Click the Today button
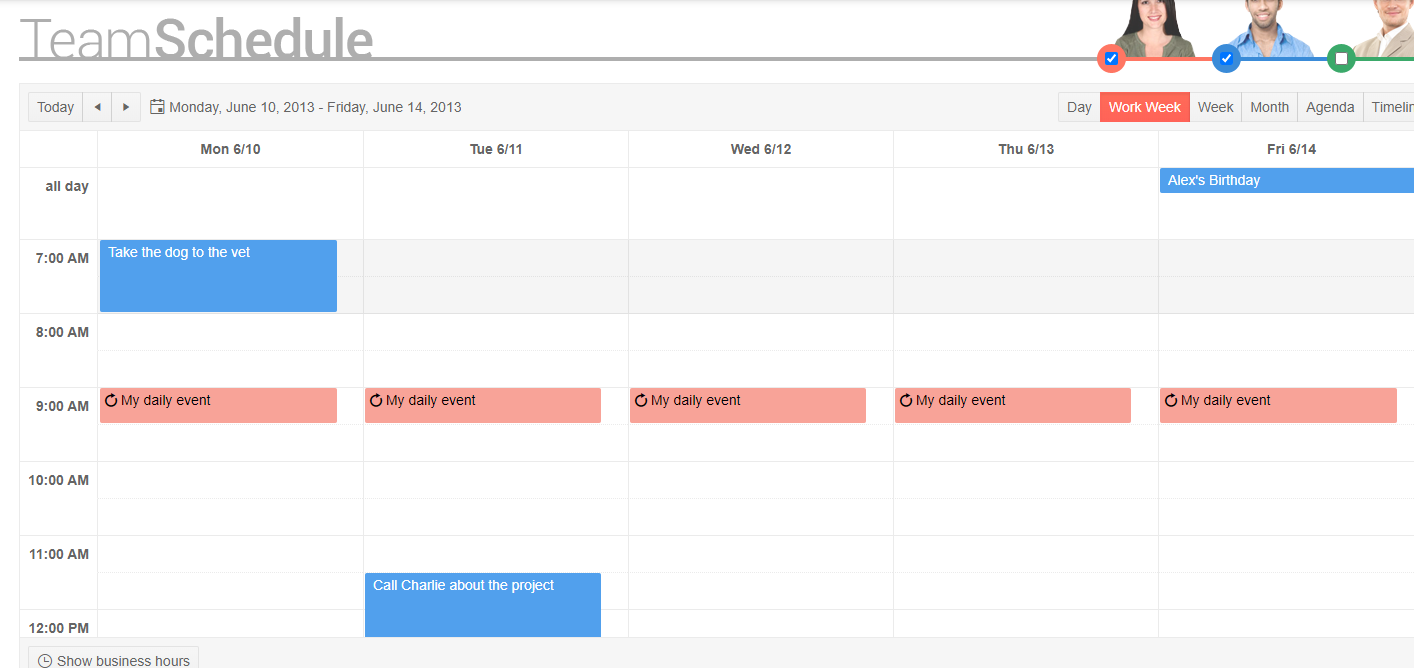Viewport: 1414px width, 668px height. (55, 107)
